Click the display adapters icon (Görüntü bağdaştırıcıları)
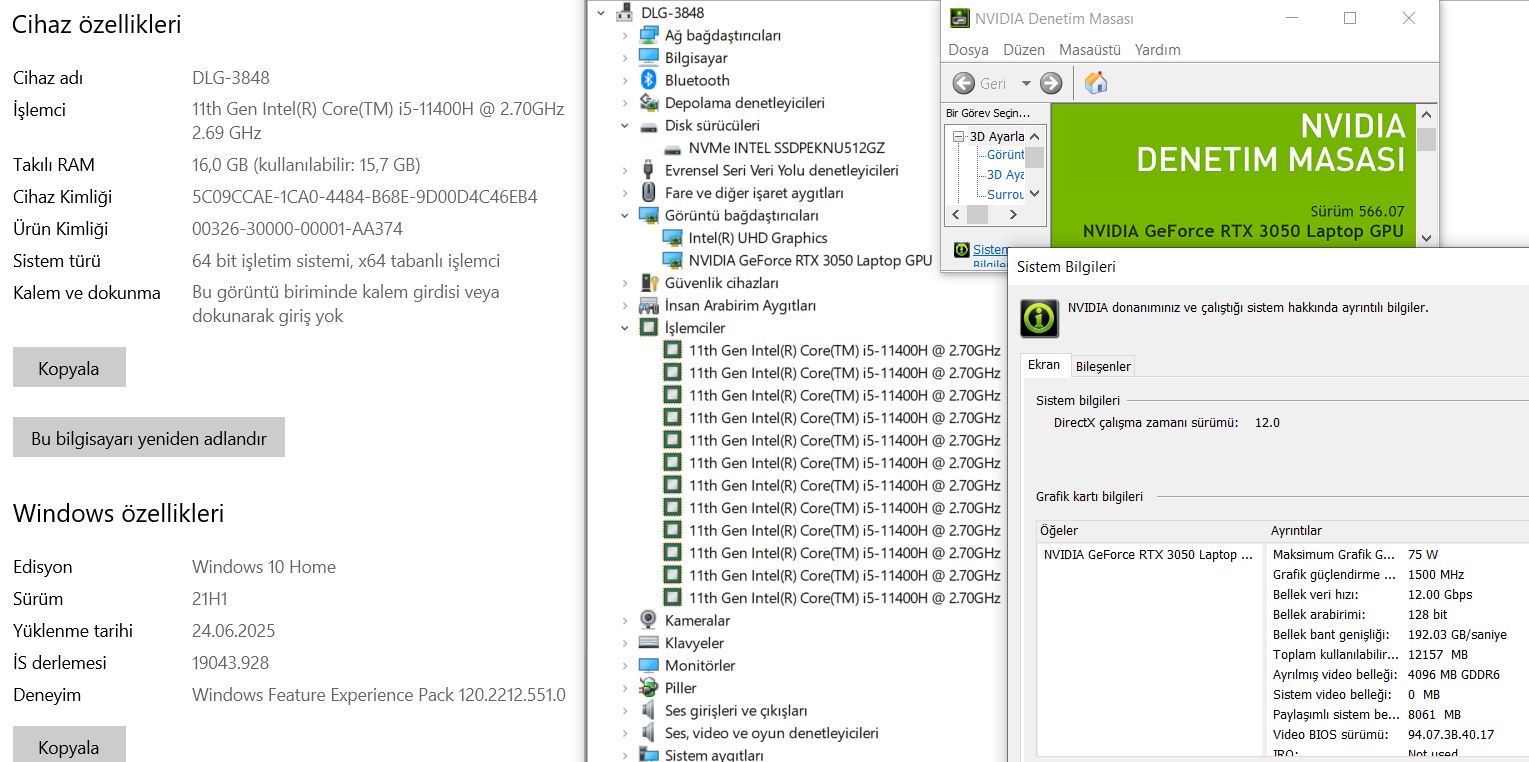 (x=648, y=215)
